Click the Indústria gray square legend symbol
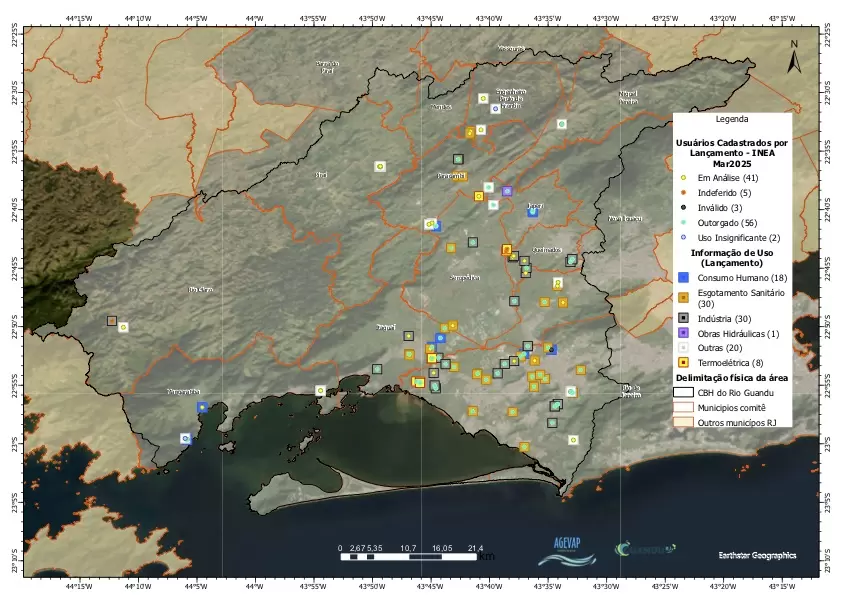This screenshot has height=595, width=841. (x=683, y=318)
